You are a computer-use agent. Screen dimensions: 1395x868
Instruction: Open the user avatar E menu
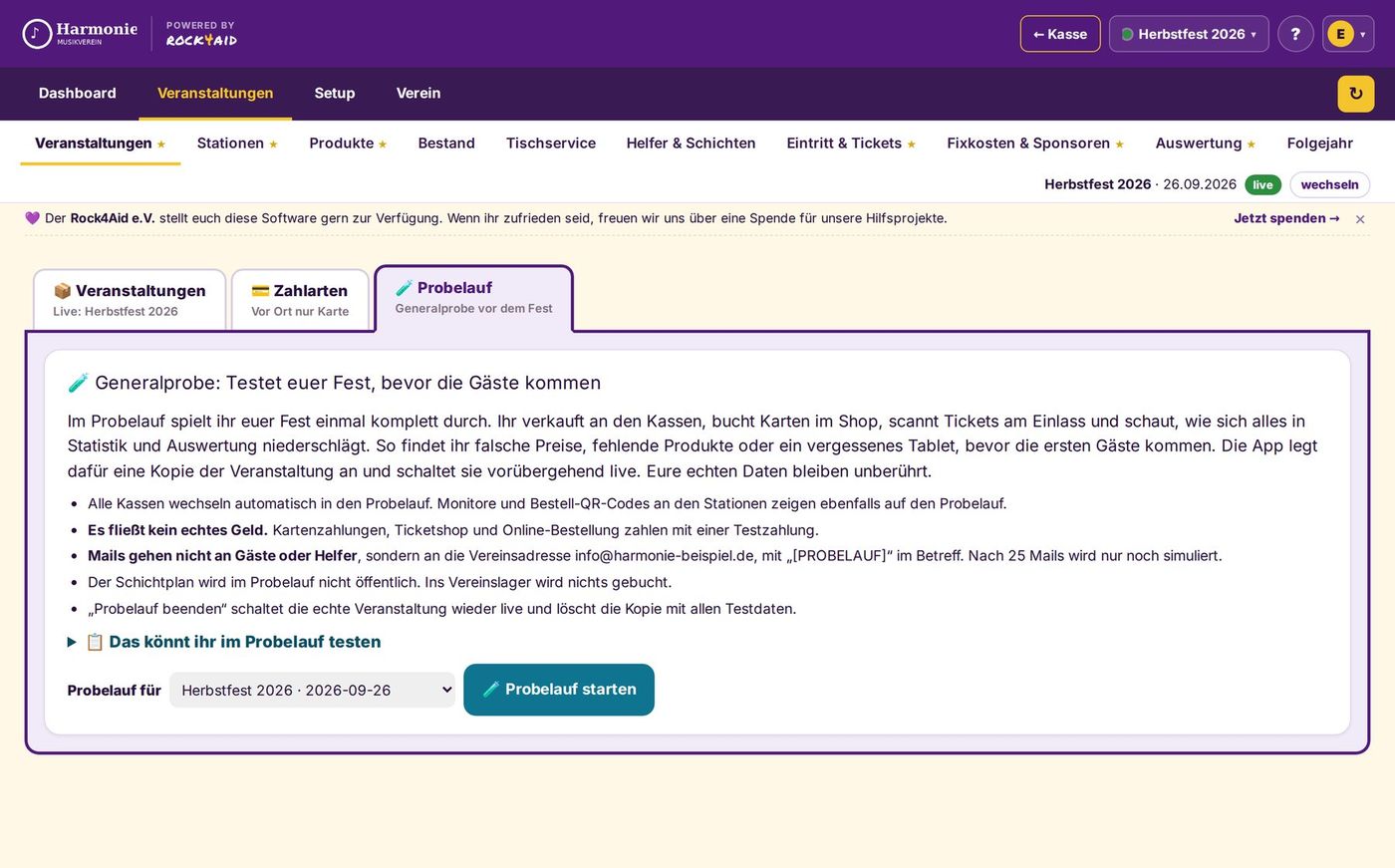tap(1348, 34)
